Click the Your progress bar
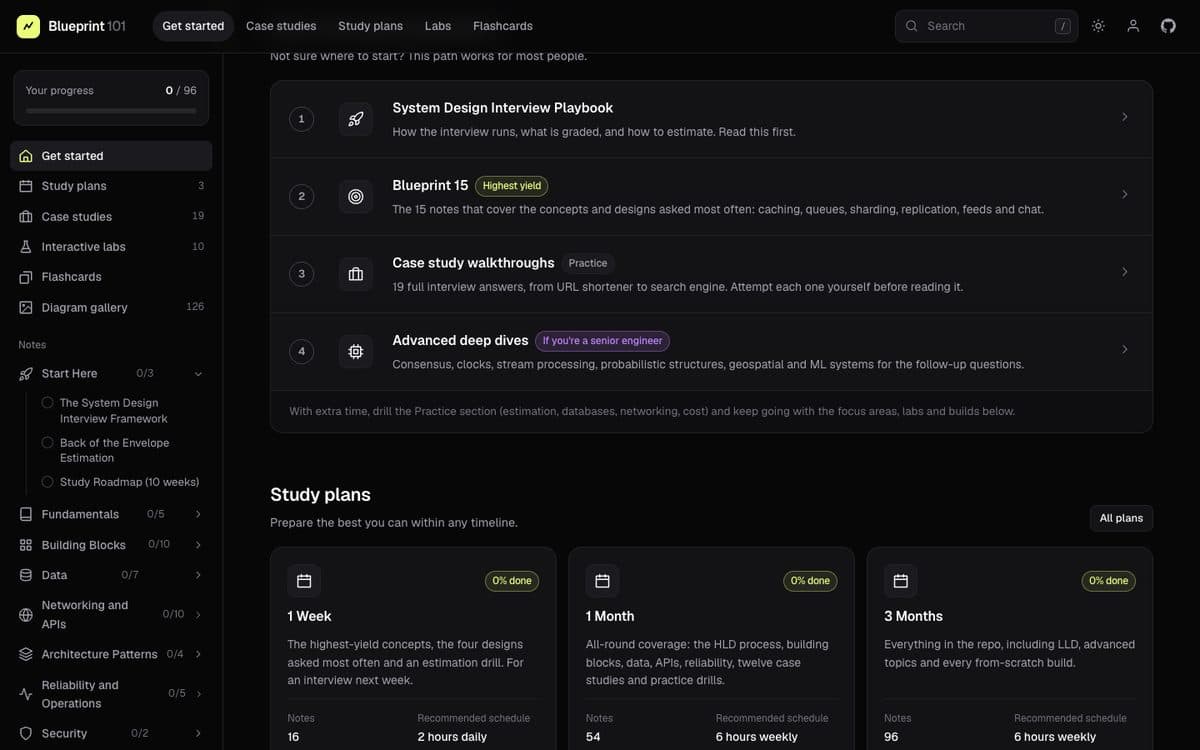The width and height of the screenshot is (1200, 750). 111,110
